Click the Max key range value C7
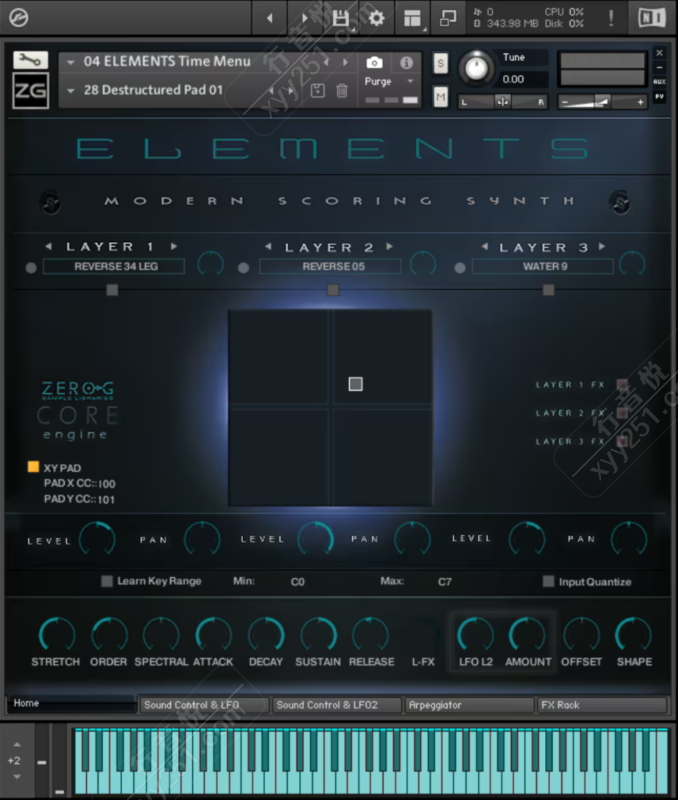The height and width of the screenshot is (800, 678). pyautogui.click(x=444, y=582)
